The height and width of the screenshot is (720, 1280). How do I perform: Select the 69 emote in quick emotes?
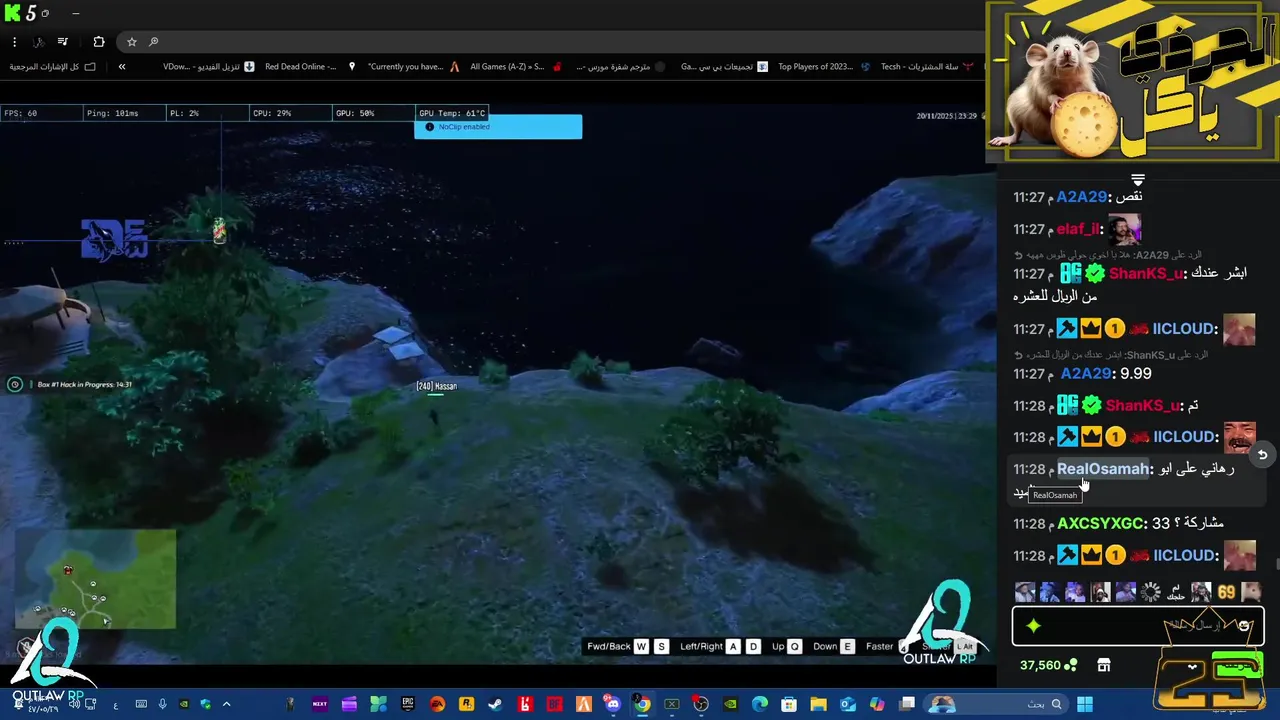[1226, 592]
